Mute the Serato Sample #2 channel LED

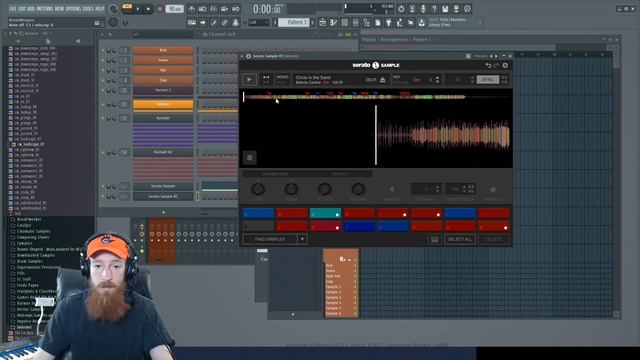click(103, 197)
